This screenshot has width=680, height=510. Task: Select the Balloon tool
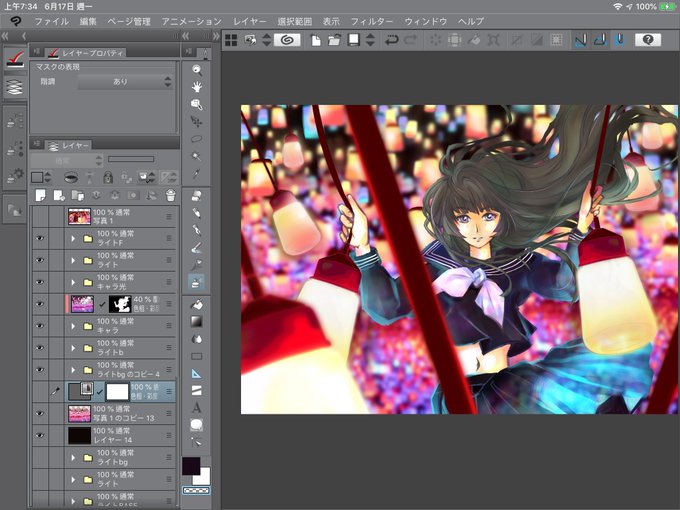[x=196, y=425]
